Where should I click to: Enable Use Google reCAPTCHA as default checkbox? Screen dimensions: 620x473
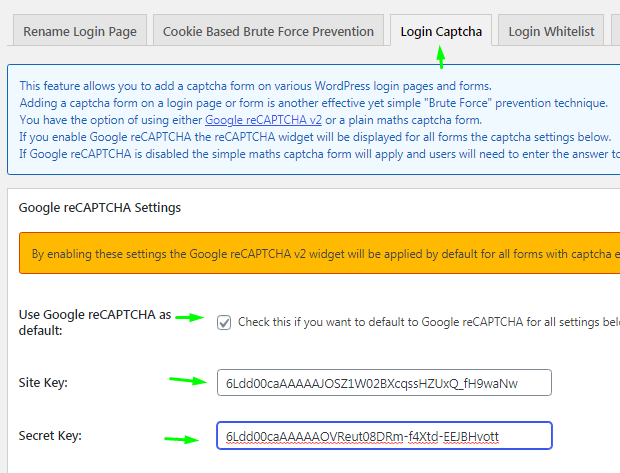224,322
